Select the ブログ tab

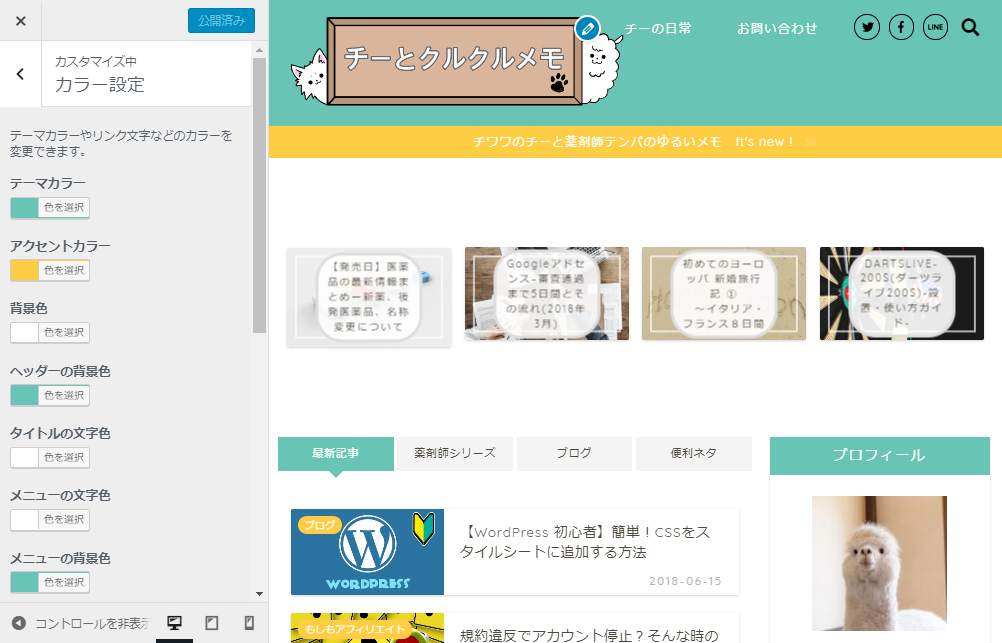574,454
